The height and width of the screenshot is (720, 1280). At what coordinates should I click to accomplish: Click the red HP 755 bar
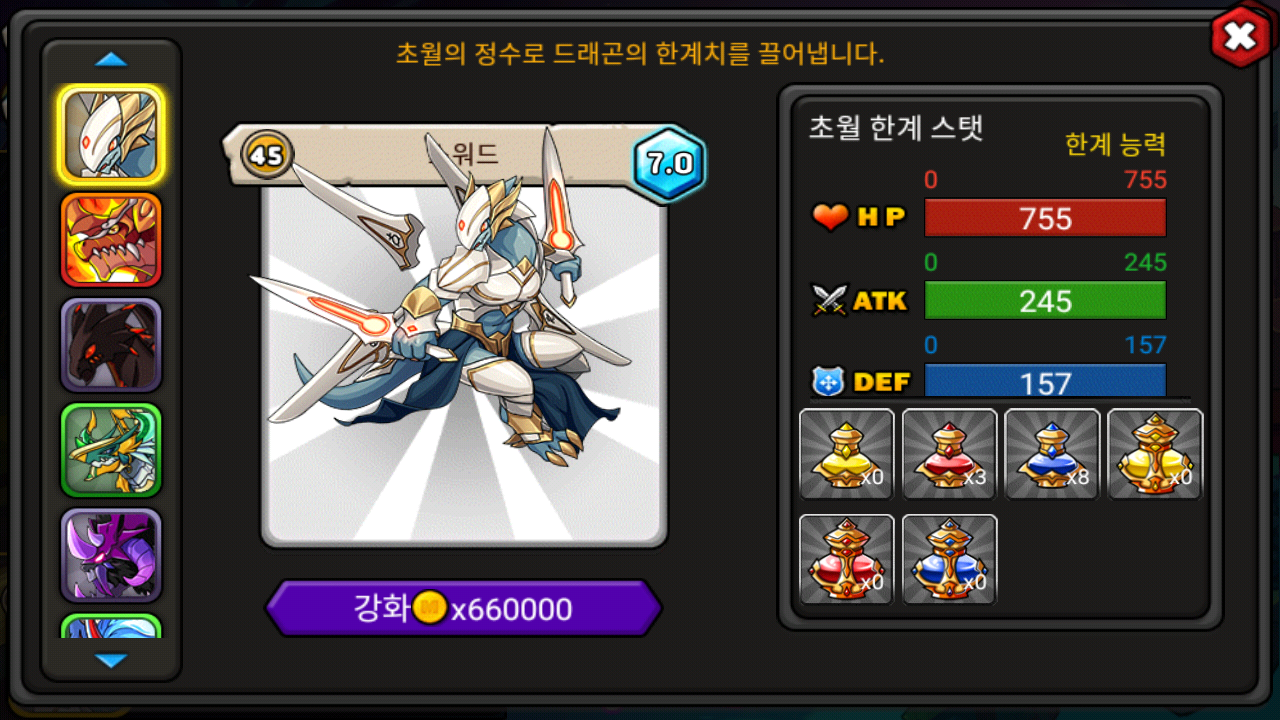click(x=1045, y=218)
